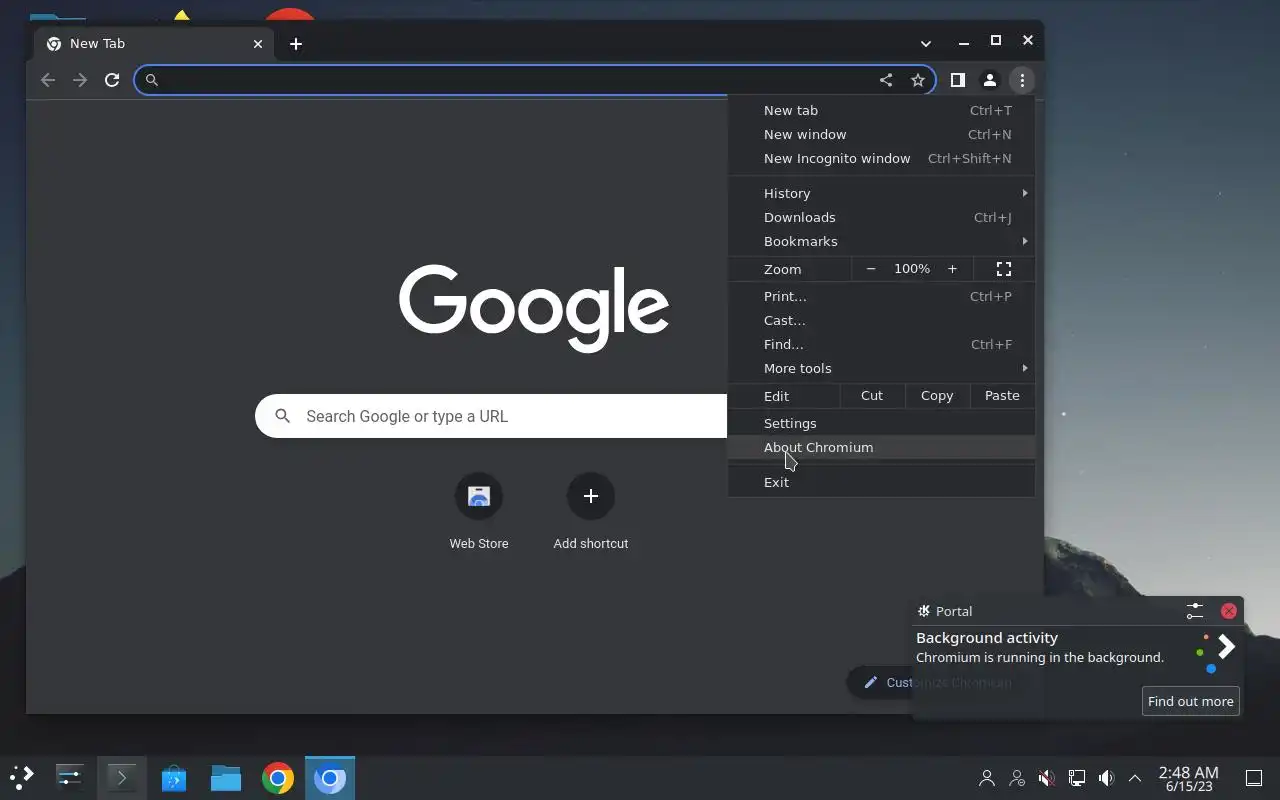Image resolution: width=1280 pixels, height=800 pixels.
Task: Open the network tray icon
Action: [1077, 777]
